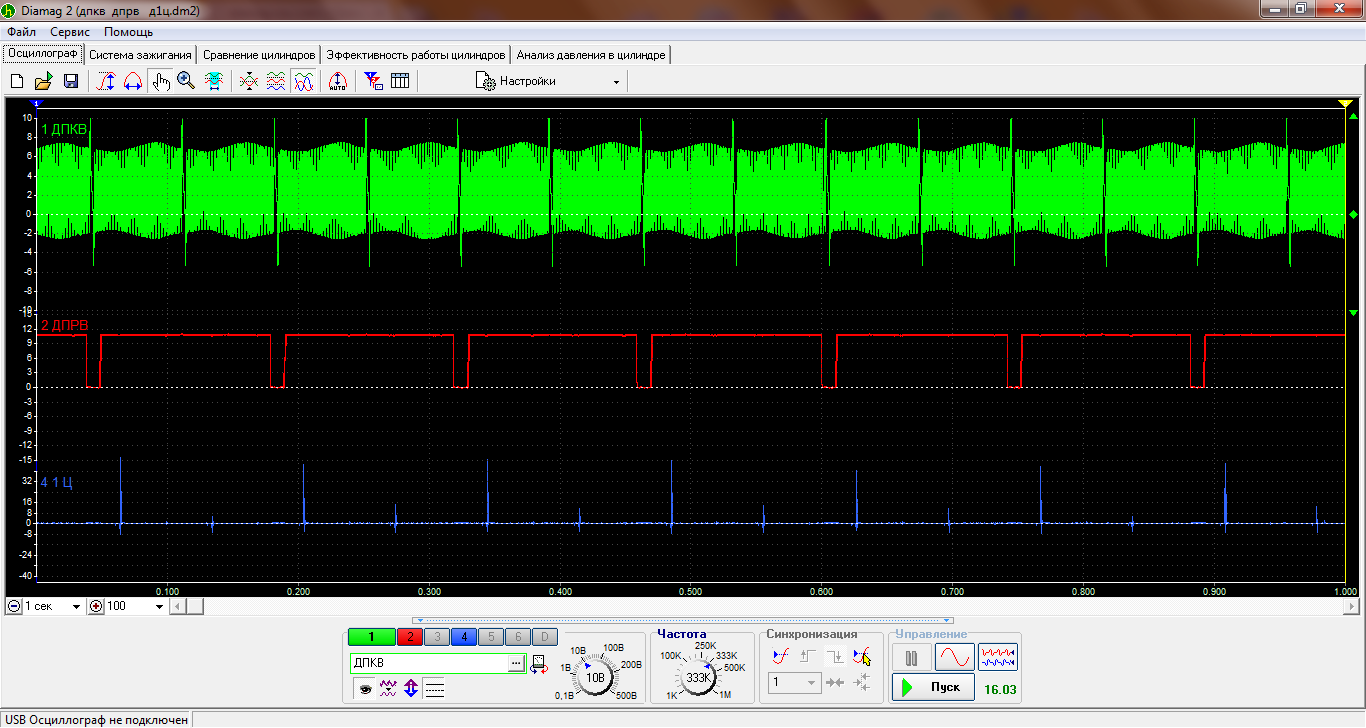Viewport: 1366px width, 728px height.
Task: Click the plus zoom-in button near 100
Action: (x=96, y=606)
